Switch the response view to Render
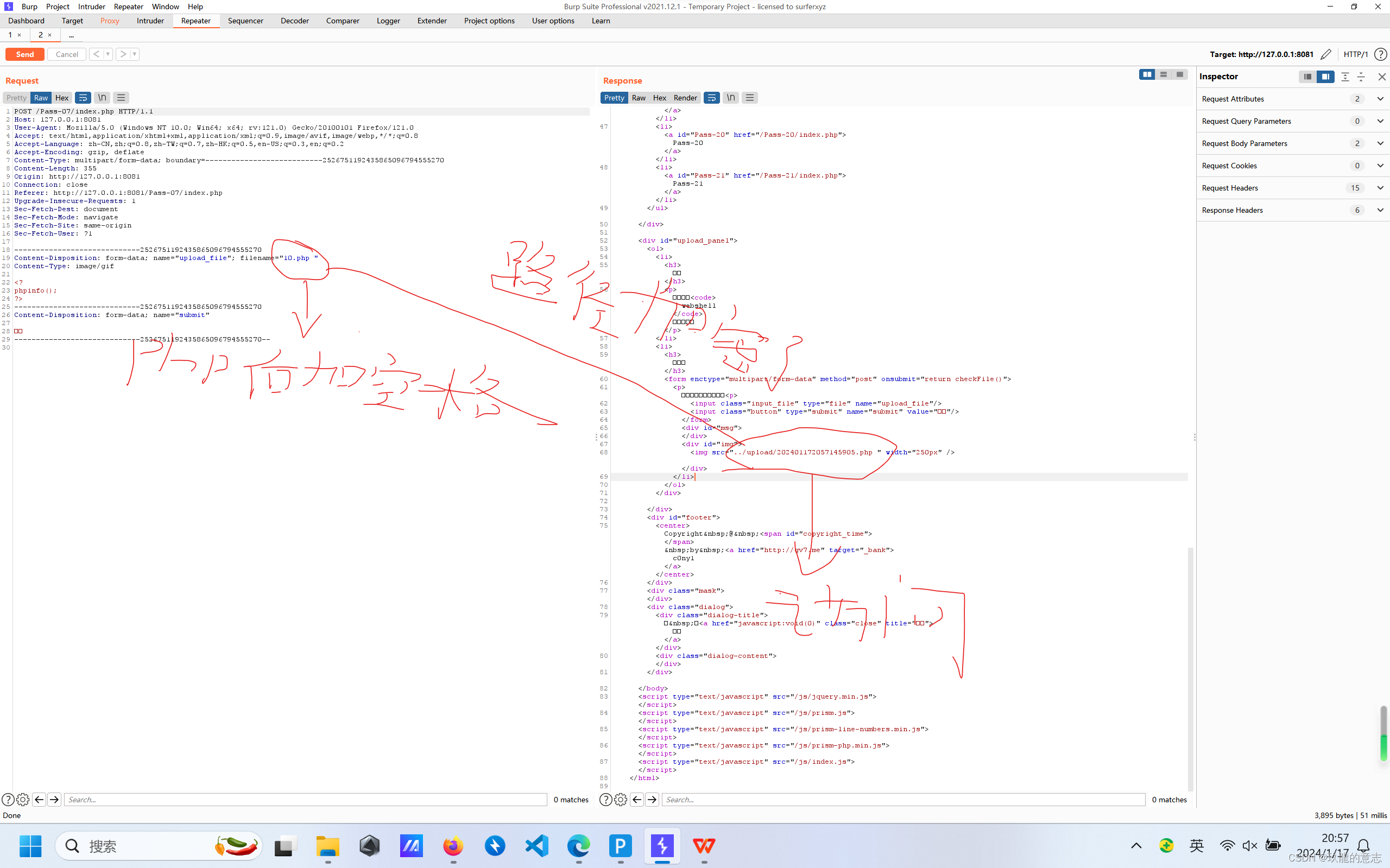The width and height of the screenshot is (1390, 868). [685, 98]
